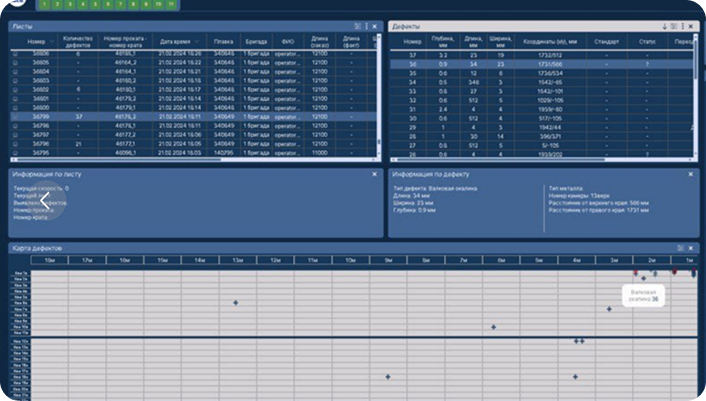Screen dimensions: 706x401
Task: Click the row icon for sheet 36795
Action: coord(15,153)
